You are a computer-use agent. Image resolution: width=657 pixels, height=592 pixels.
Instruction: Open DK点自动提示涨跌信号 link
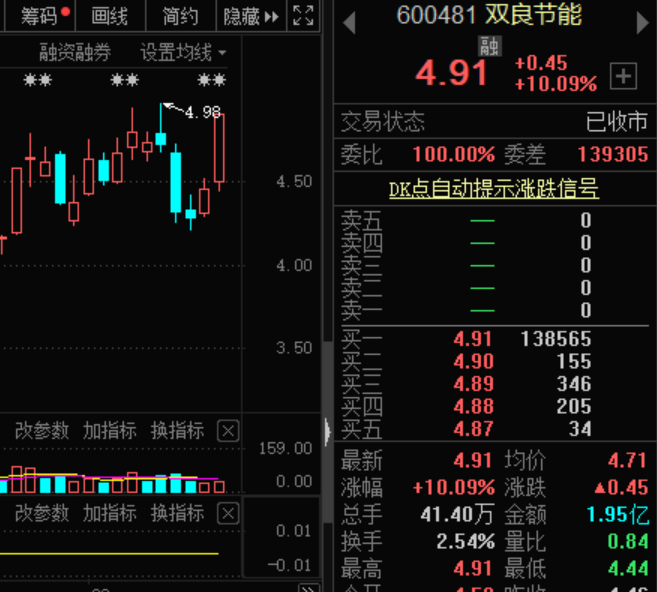494,189
